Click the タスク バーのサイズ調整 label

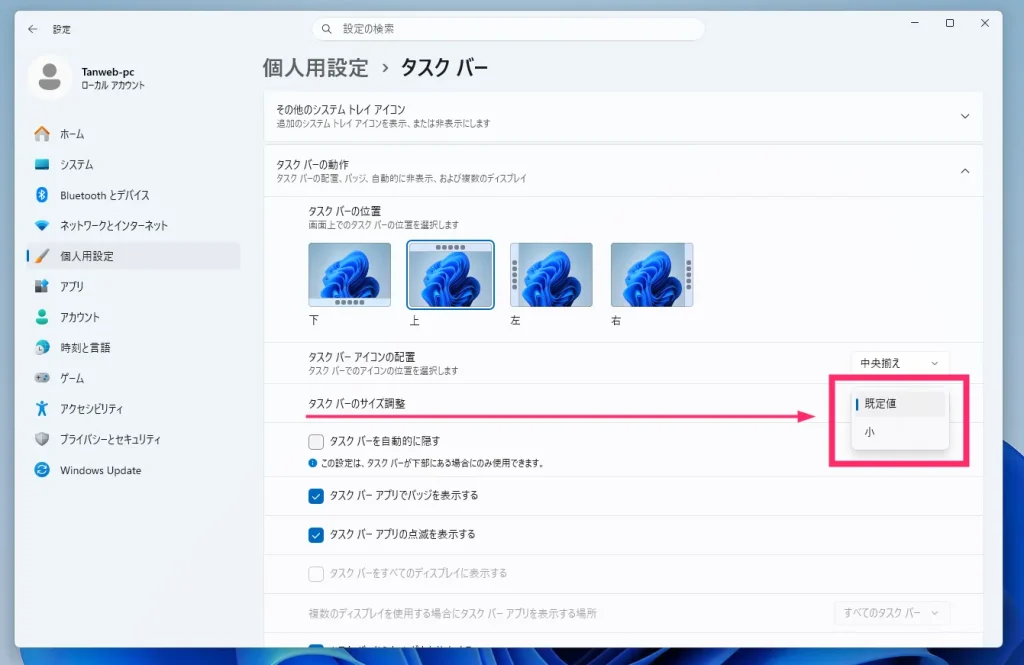357,404
